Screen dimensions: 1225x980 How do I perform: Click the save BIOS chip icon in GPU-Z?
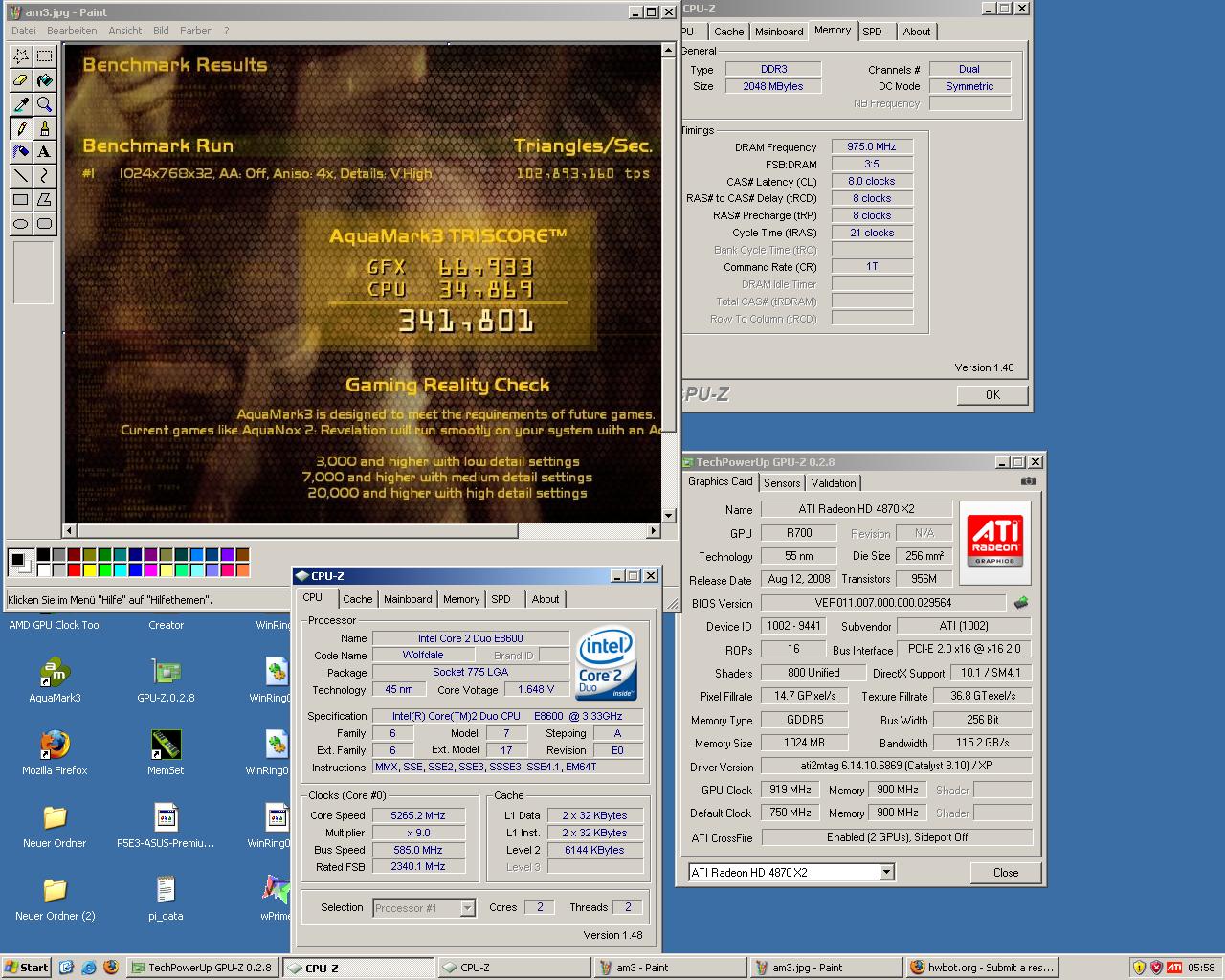[1021, 603]
